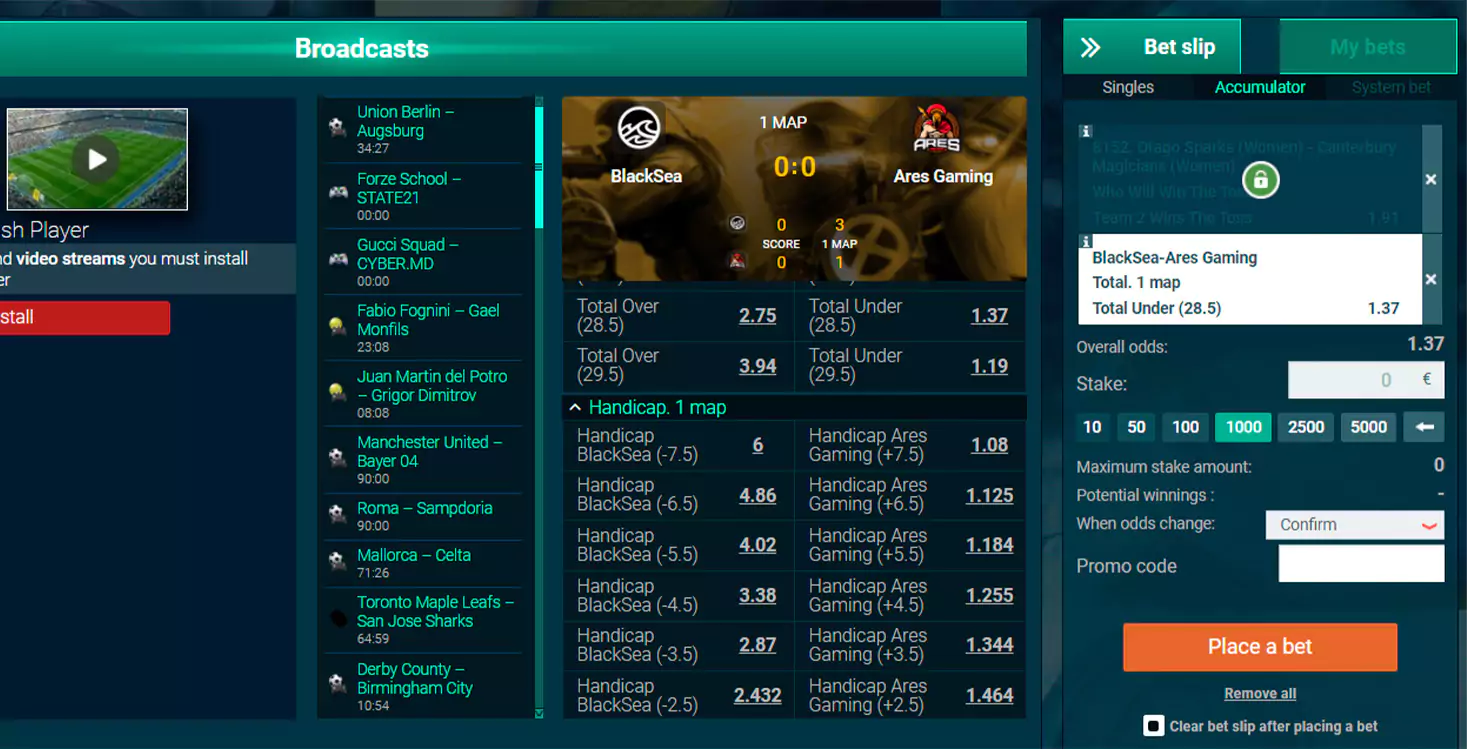Click the soccer icon beside Manchester United – Bayer 04
The width and height of the screenshot is (1467, 749).
coord(337,457)
